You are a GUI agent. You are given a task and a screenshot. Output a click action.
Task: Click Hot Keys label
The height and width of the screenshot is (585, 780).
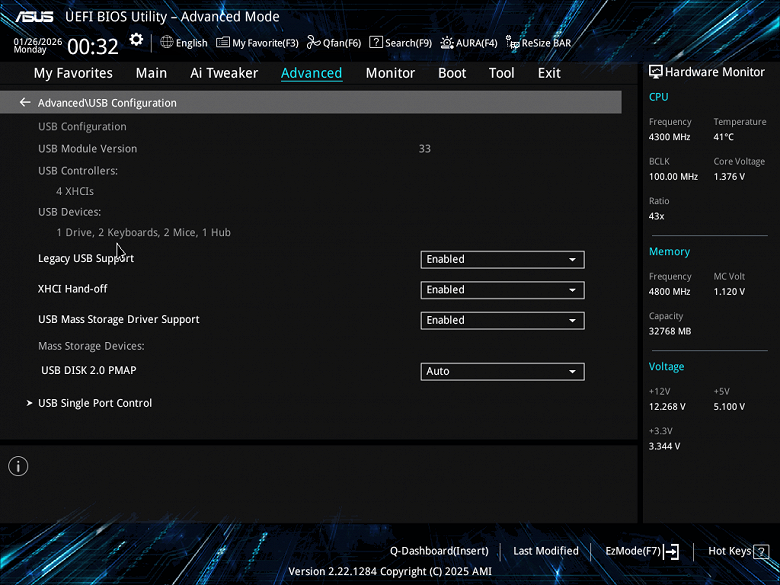pos(729,551)
